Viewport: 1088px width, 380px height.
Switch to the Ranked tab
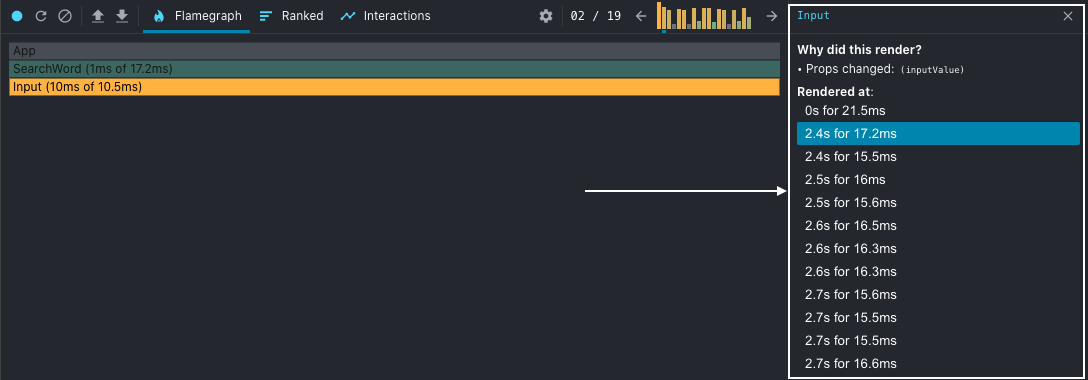pos(291,16)
